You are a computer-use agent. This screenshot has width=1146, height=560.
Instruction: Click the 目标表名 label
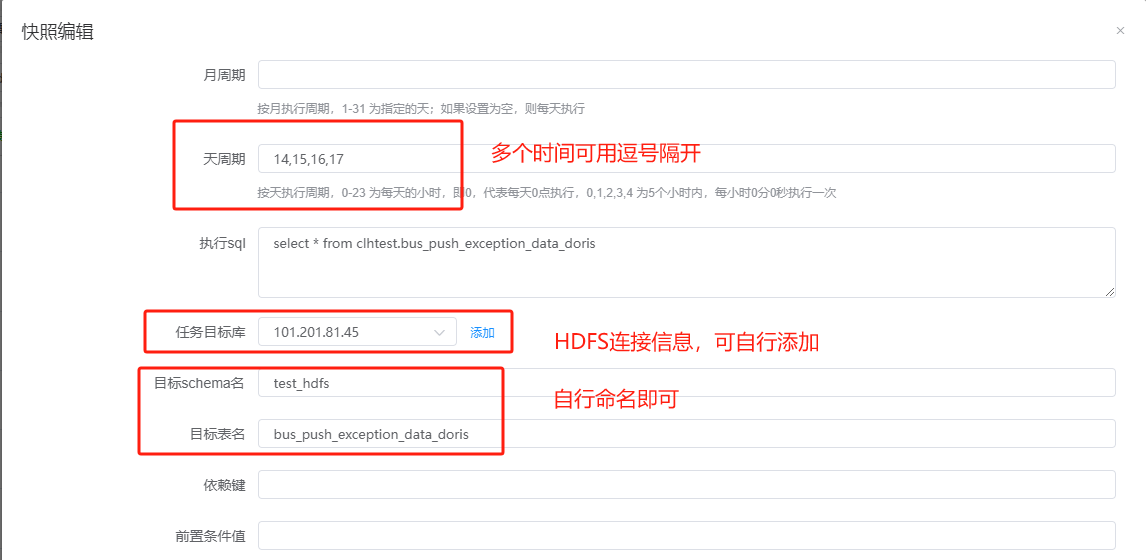point(217,434)
